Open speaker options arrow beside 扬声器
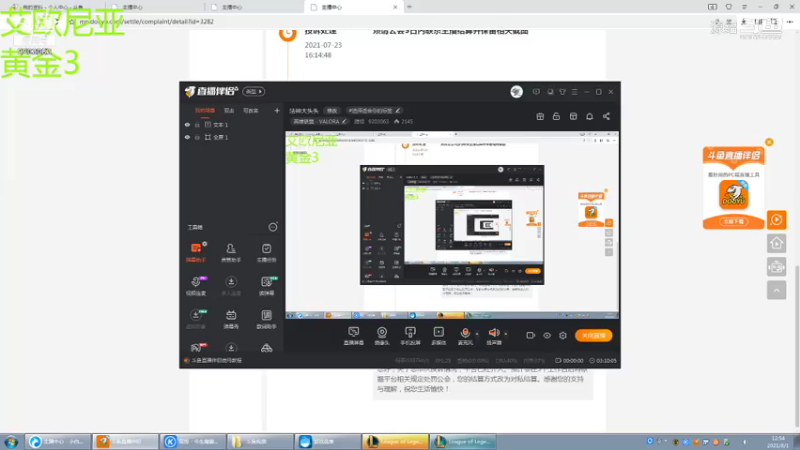 506,334
